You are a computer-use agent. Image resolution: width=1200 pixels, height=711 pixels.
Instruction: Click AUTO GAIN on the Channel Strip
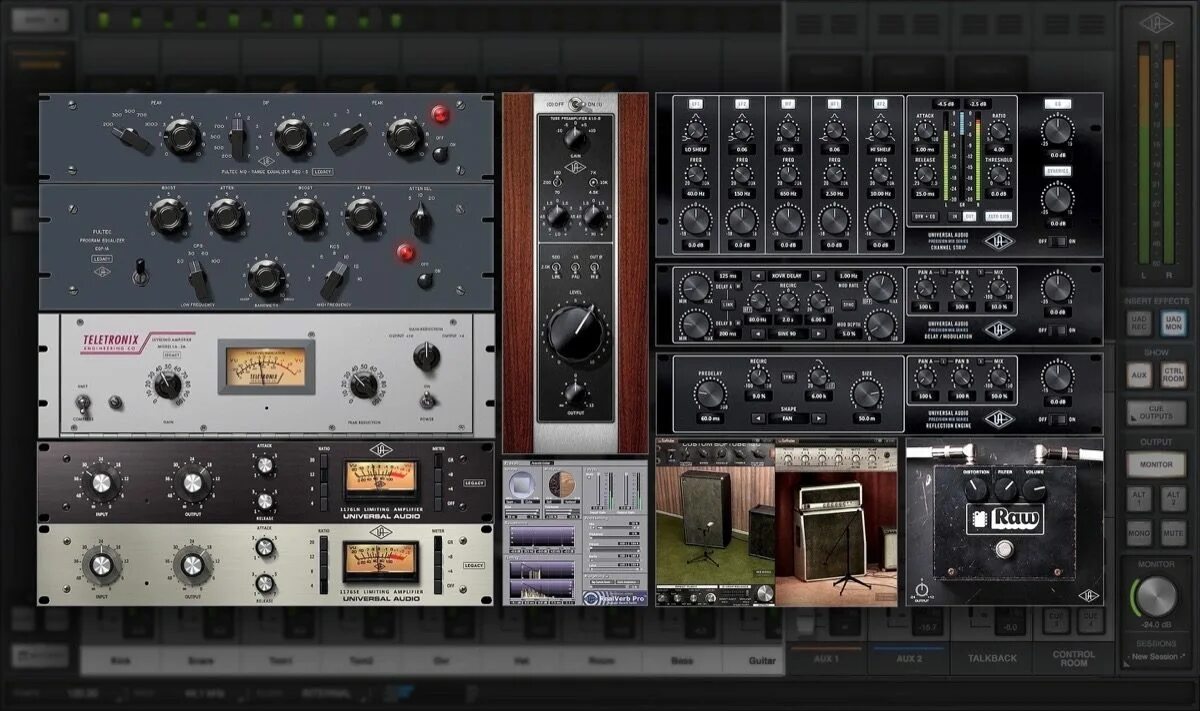coord(998,215)
